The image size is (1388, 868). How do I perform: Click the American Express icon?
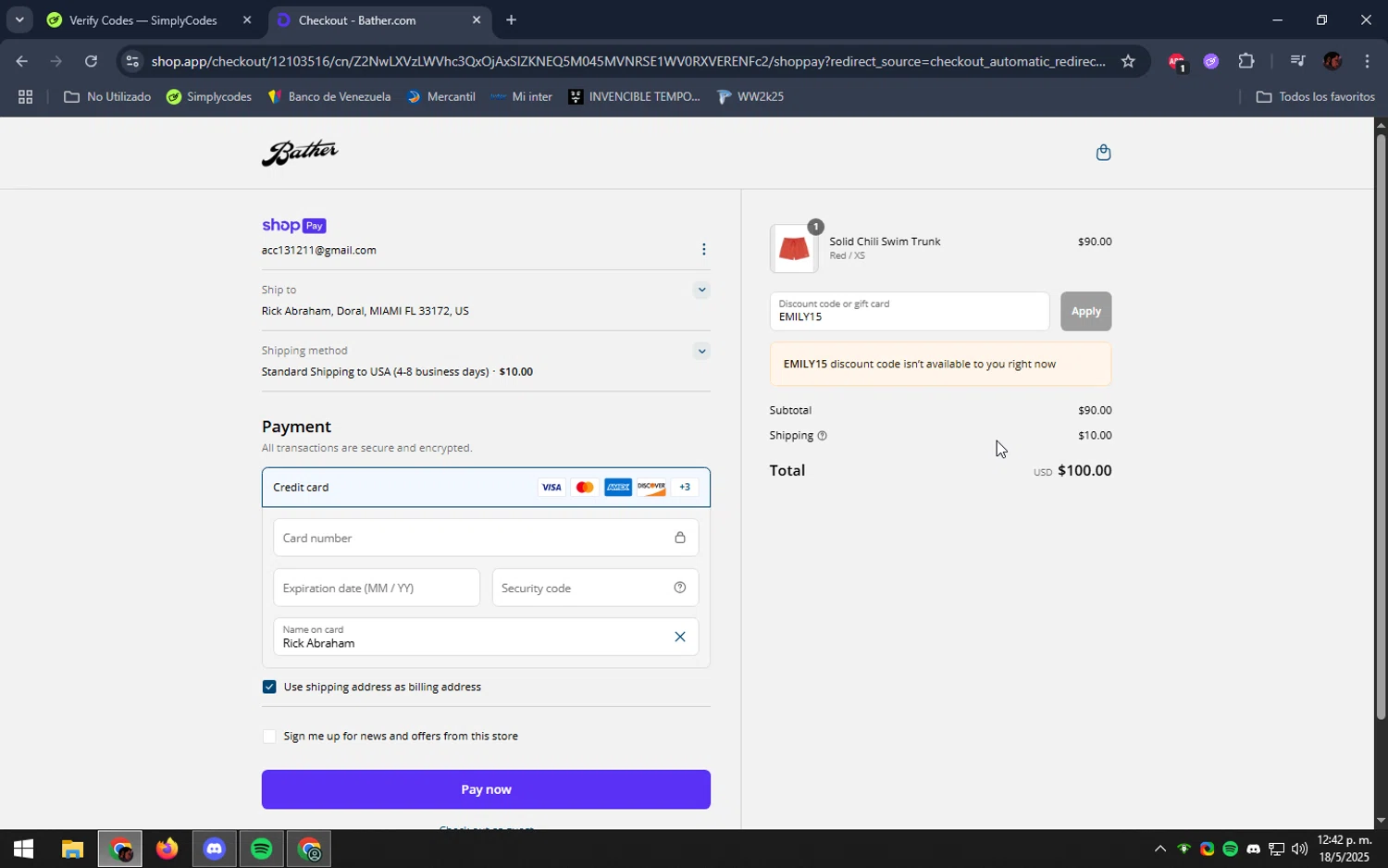tap(618, 488)
